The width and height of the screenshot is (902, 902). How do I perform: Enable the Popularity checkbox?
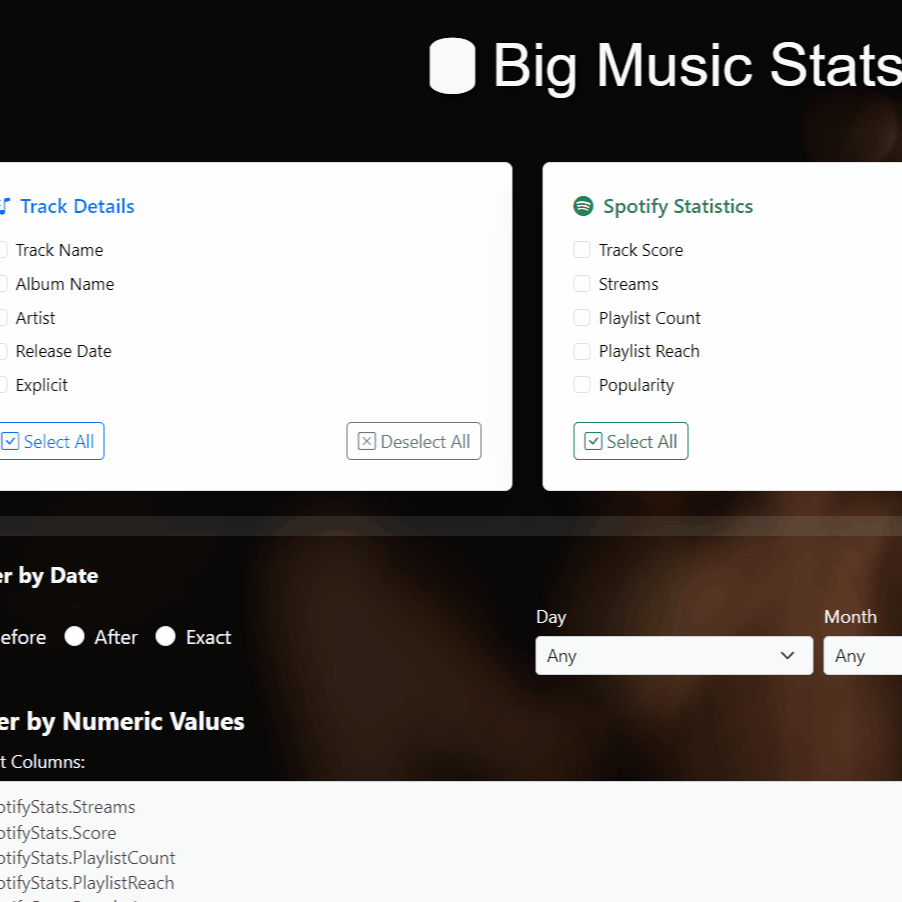click(582, 385)
